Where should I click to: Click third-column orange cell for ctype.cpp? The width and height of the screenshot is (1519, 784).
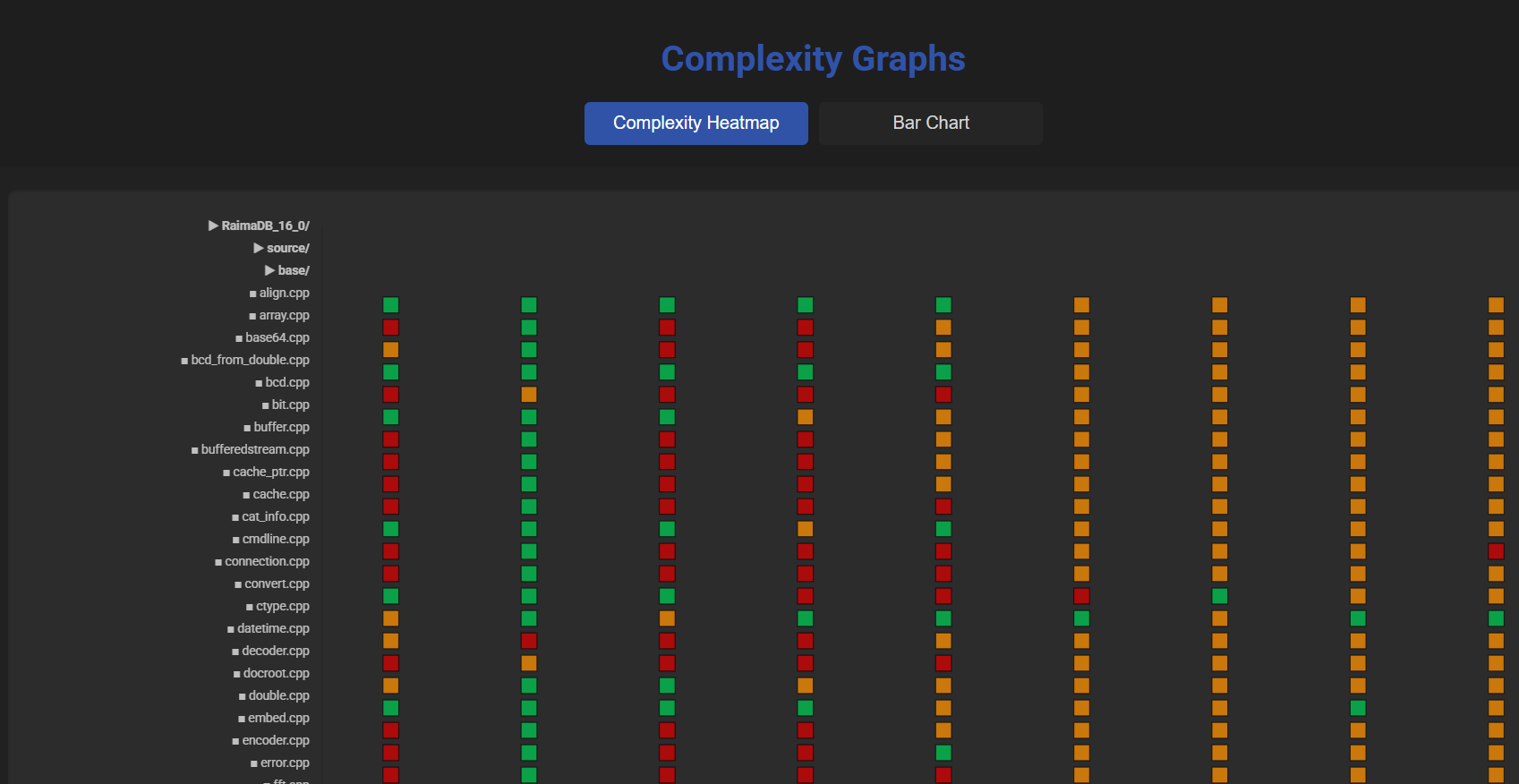[667, 618]
